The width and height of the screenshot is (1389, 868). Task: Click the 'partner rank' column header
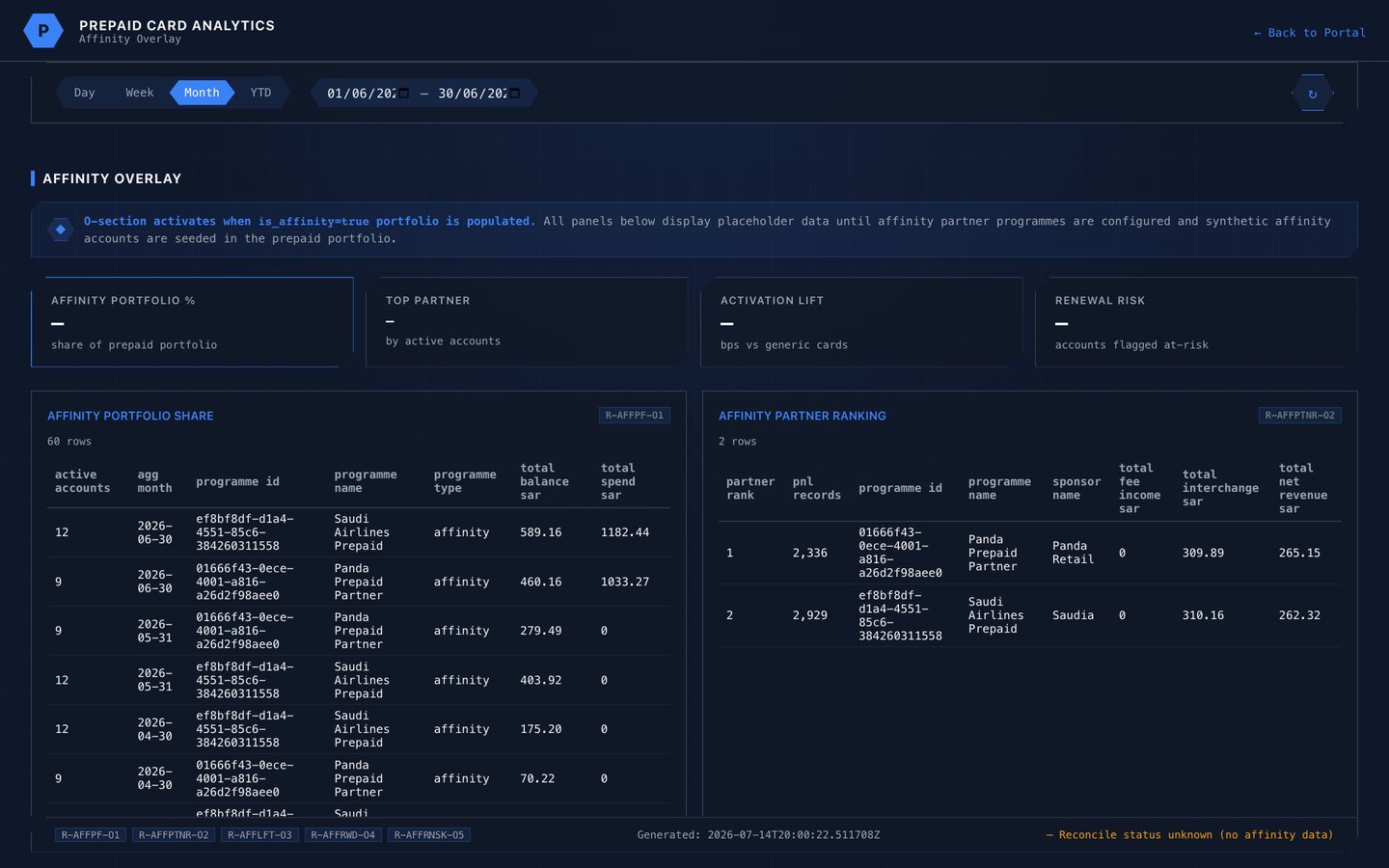tap(750, 488)
